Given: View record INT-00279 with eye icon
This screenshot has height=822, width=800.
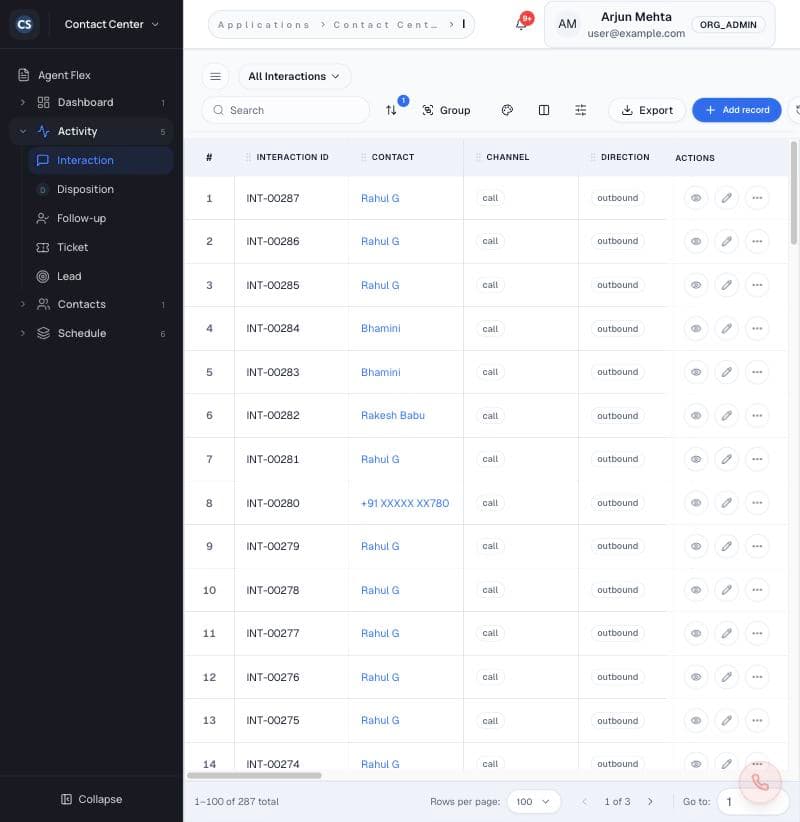Looking at the screenshot, I should pos(696,546).
